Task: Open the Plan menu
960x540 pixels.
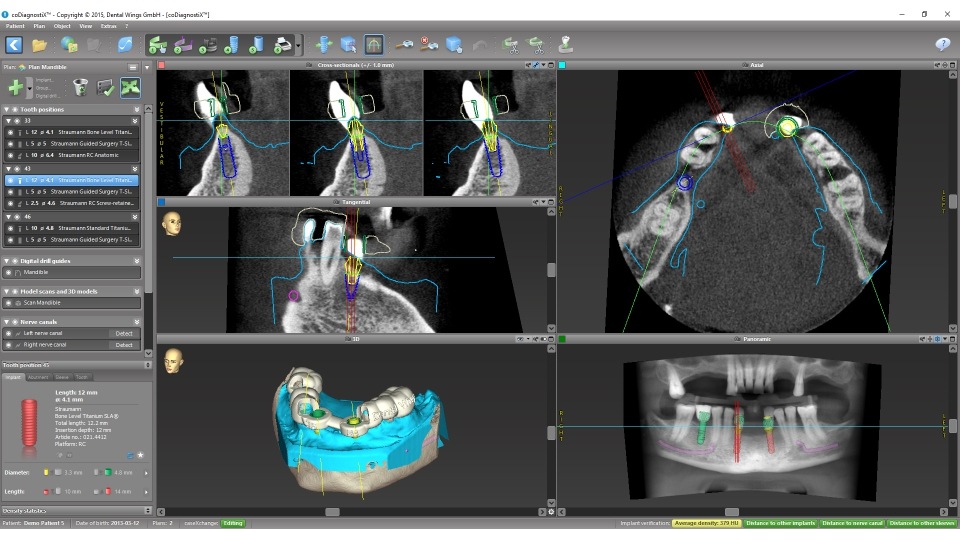Action: (x=39, y=26)
